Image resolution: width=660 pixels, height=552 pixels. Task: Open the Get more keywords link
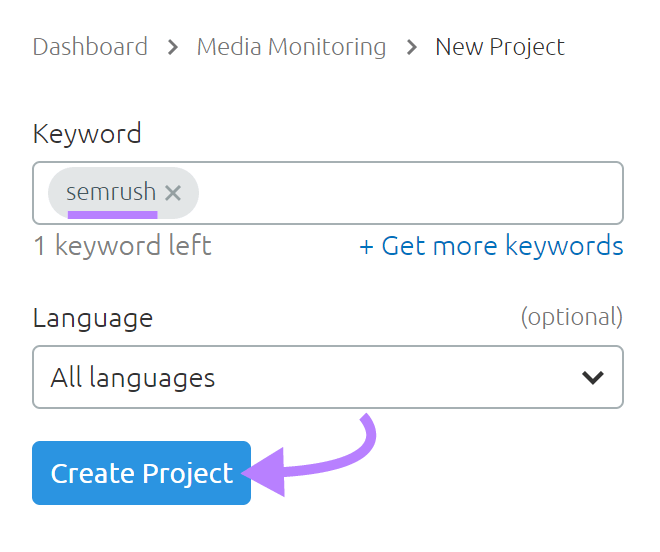point(502,246)
